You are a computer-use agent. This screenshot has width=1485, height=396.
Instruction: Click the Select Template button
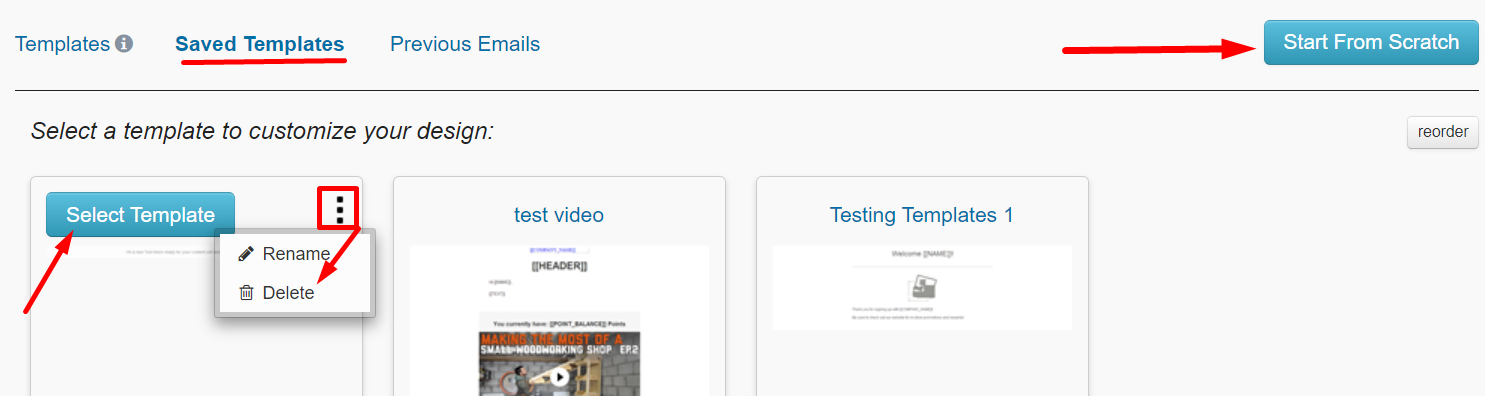140,215
